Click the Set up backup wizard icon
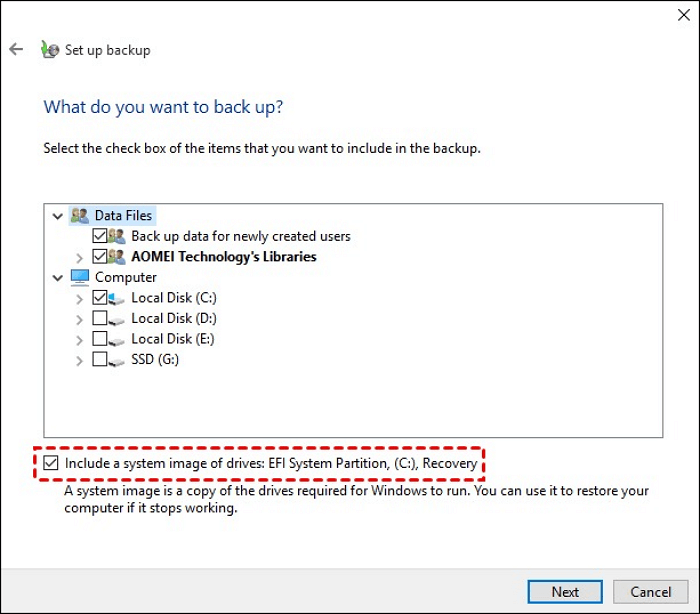This screenshot has width=700, height=614. point(50,50)
